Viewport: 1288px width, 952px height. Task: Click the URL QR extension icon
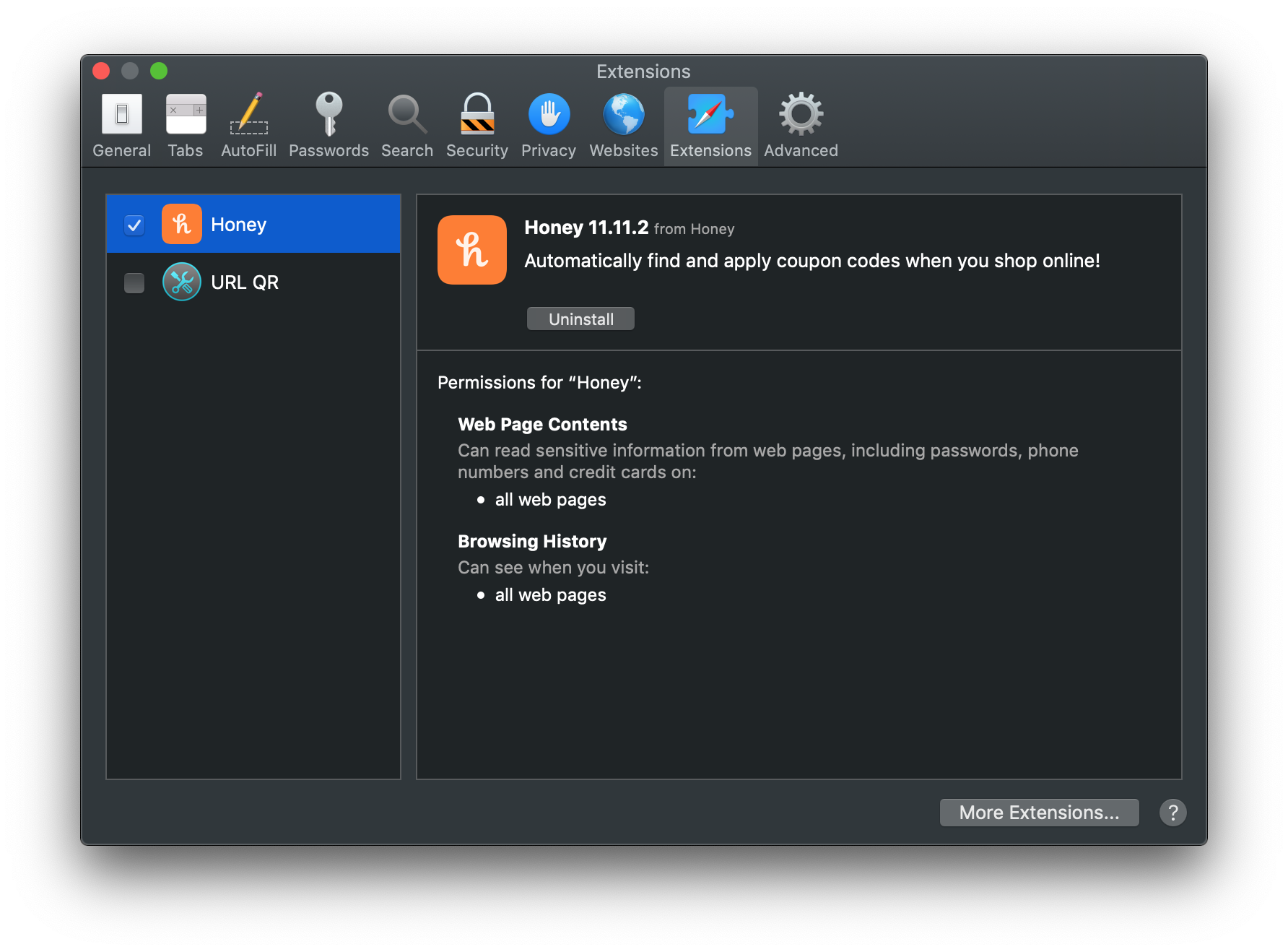(x=182, y=282)
